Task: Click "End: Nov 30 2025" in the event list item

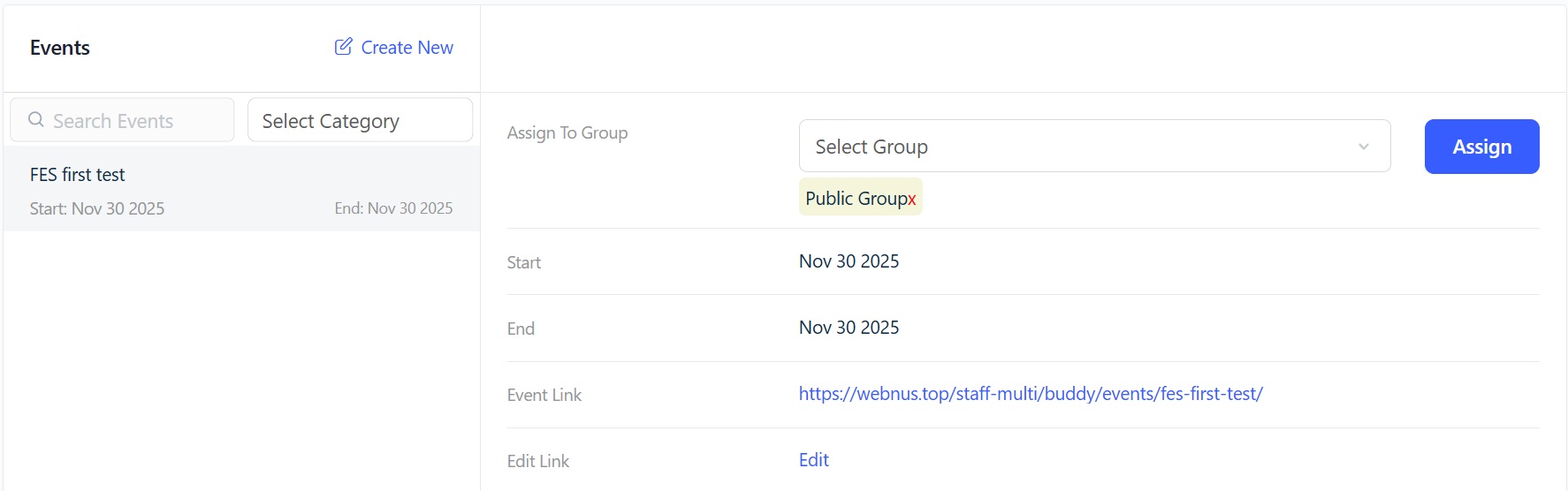Action: (x=393, y=208)
